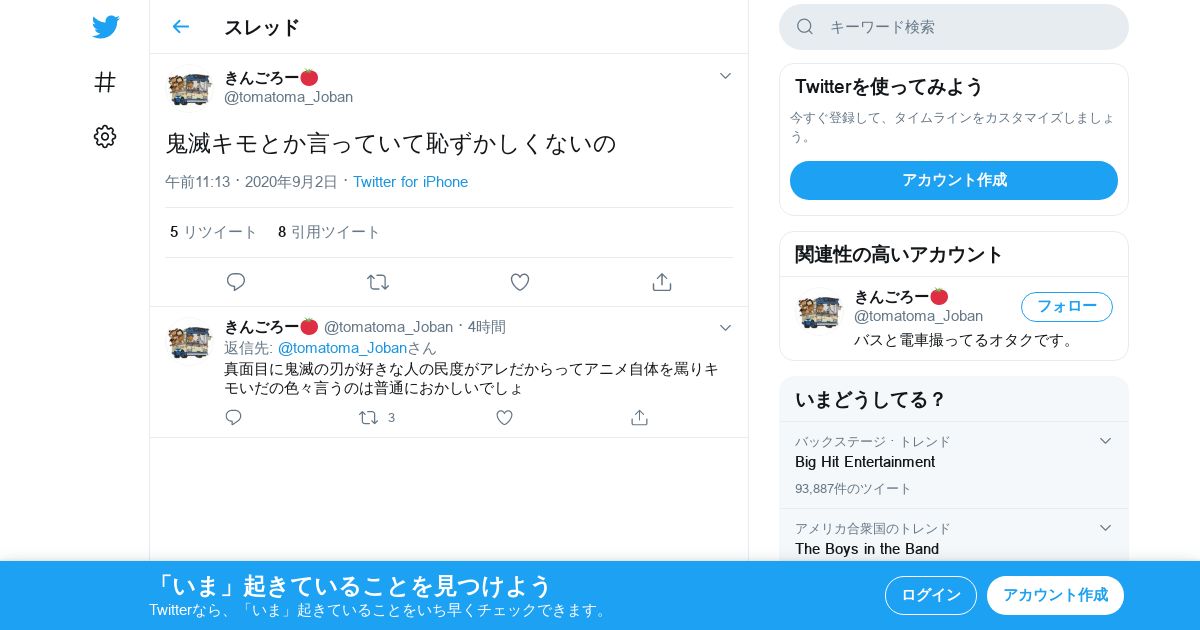The height and width of the screenshot is (630, 1200).
Task: Open the main tweet's chevron menu
Action: click(x=726, y=76)
